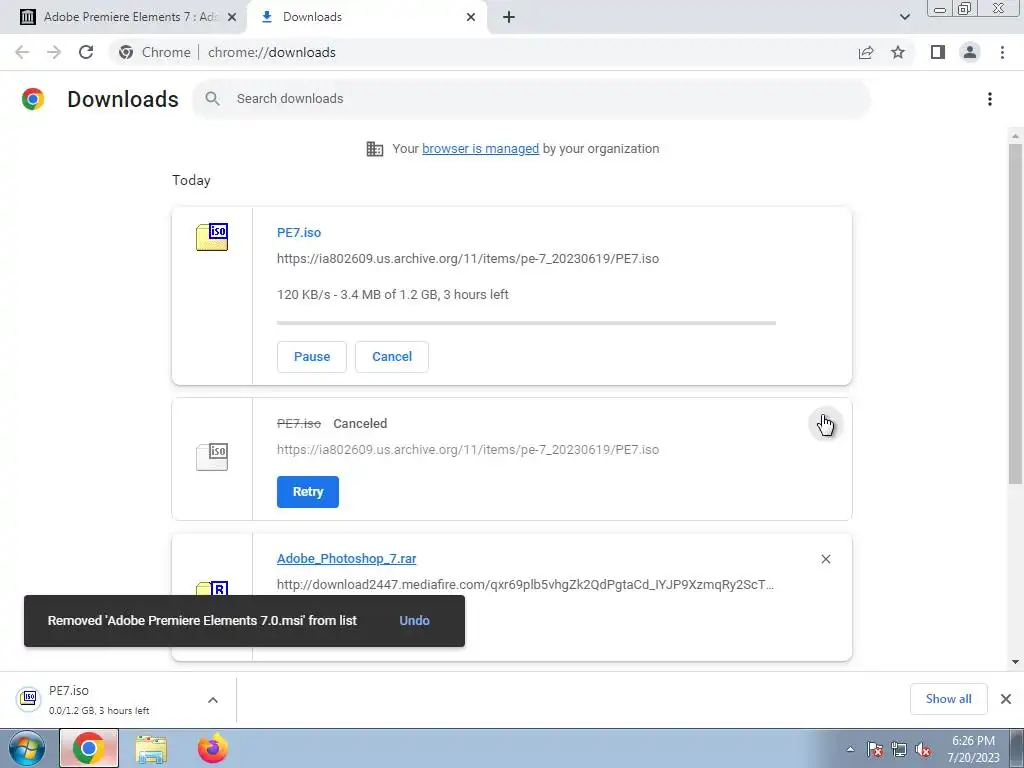Image resolution: width=1024 pixels, height=768 pixels.
Task: Reload the downloads page
Action: click(86, 52)
